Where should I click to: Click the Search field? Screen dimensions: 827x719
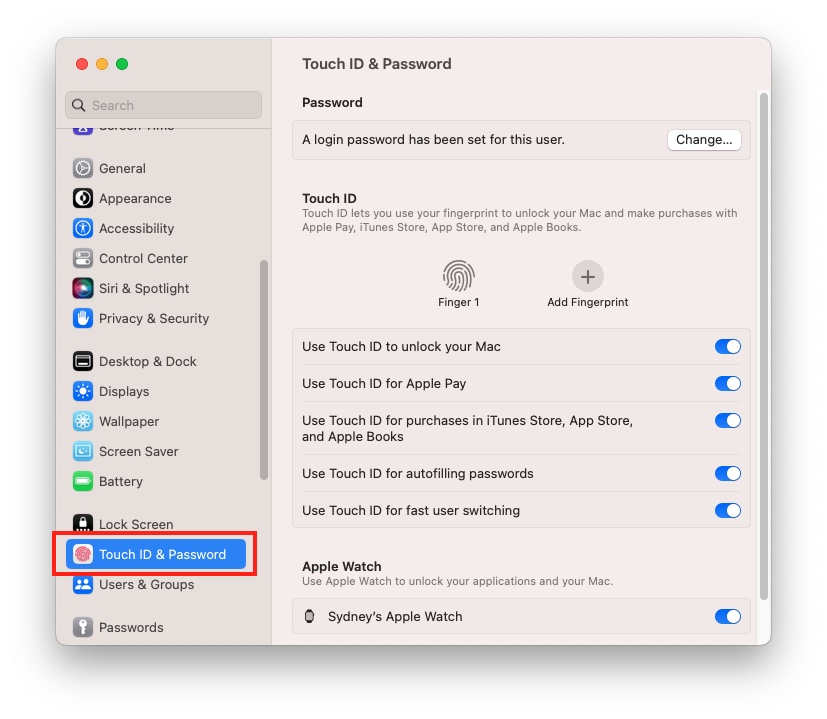[163, 104]
